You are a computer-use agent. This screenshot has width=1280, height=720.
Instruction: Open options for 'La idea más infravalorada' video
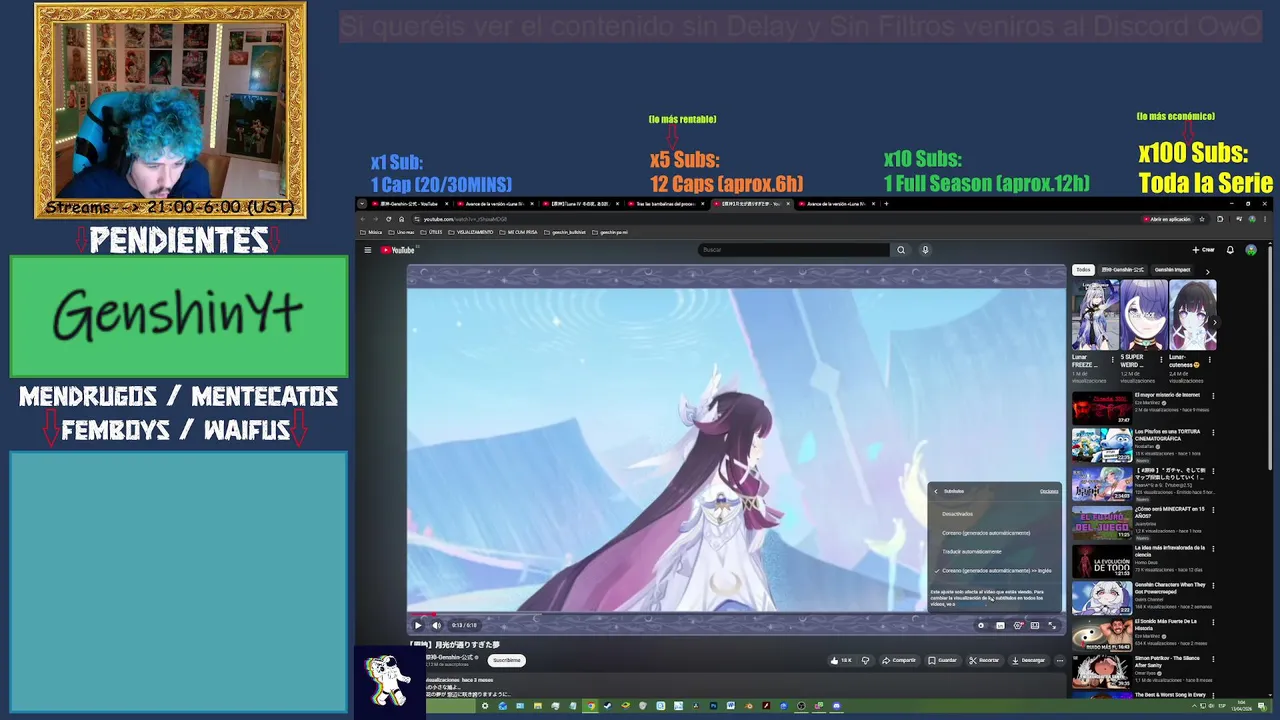pyautogui.click(x=1213, y=548)
